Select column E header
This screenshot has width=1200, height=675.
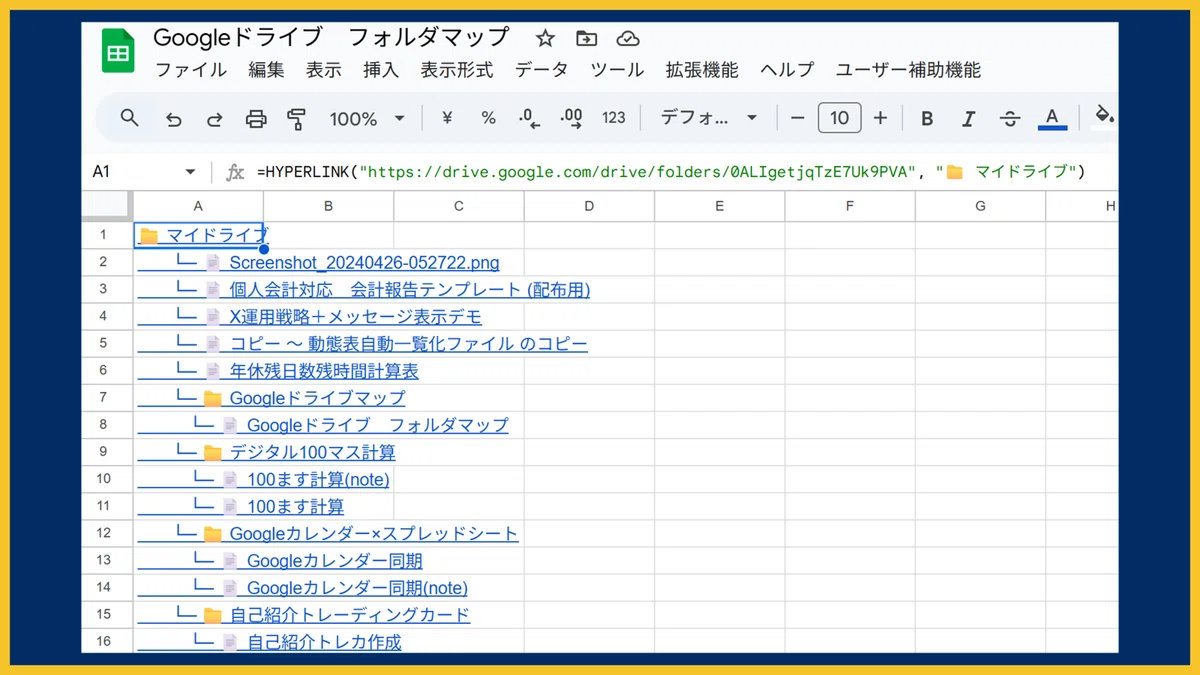[719, 206]
